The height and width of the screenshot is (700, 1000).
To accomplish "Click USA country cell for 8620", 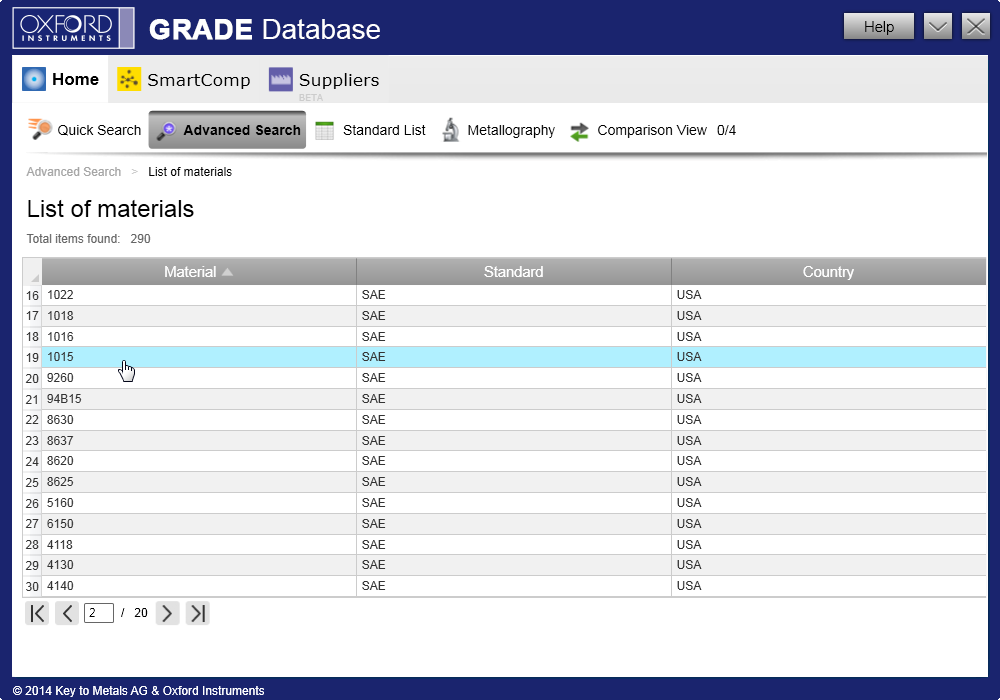I will tap(828, 461).
